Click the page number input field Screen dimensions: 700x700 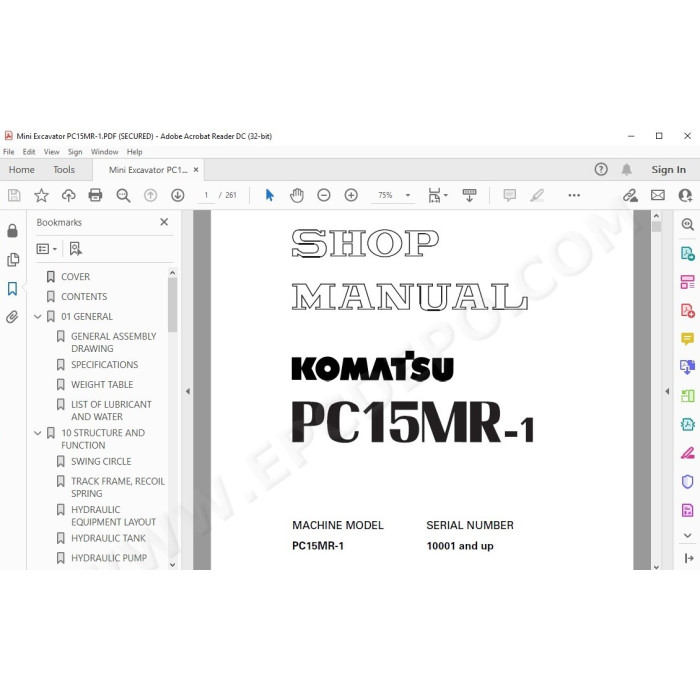[x=206, y=195]
